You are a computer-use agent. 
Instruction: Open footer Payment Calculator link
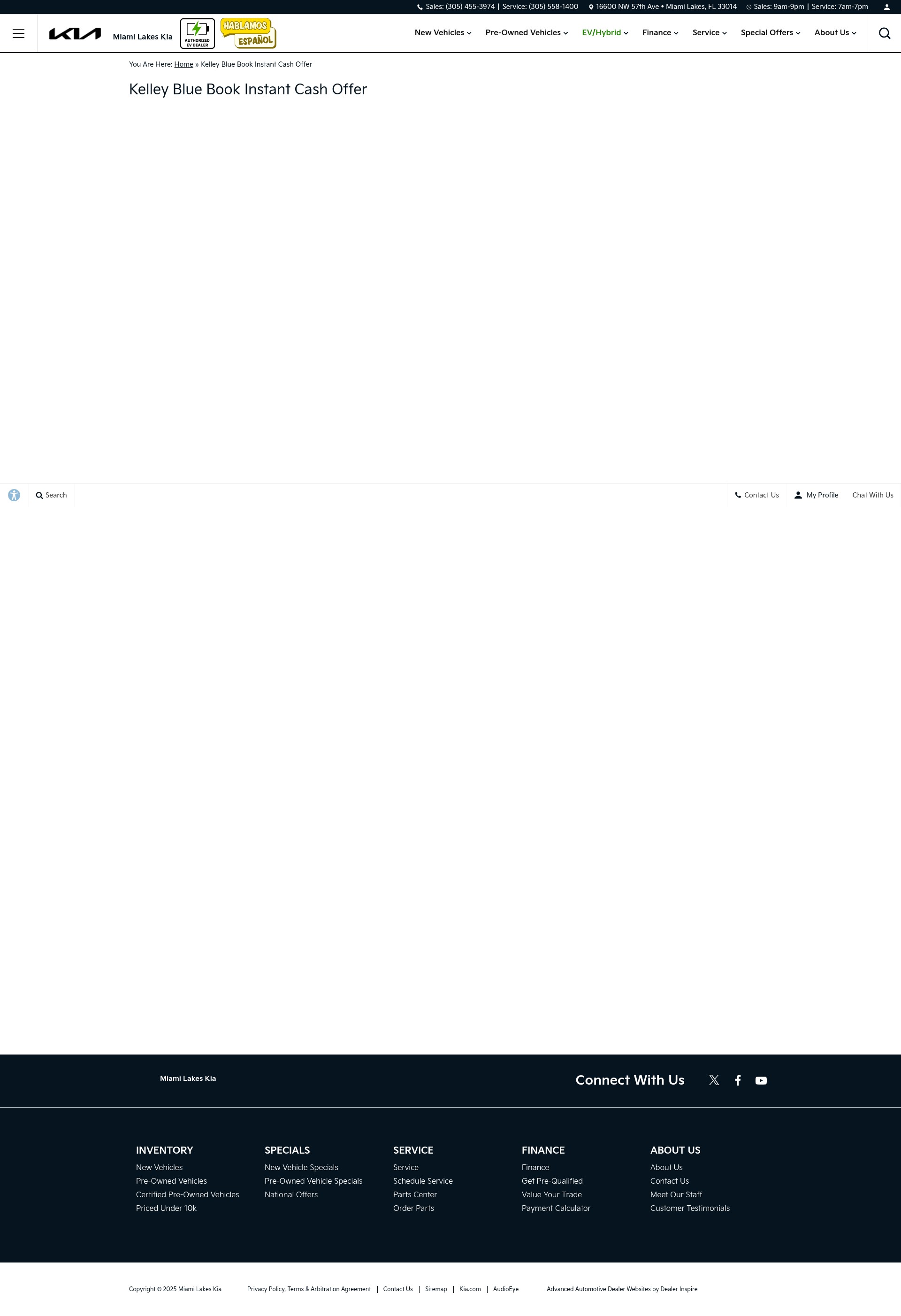coord(556,1208)
